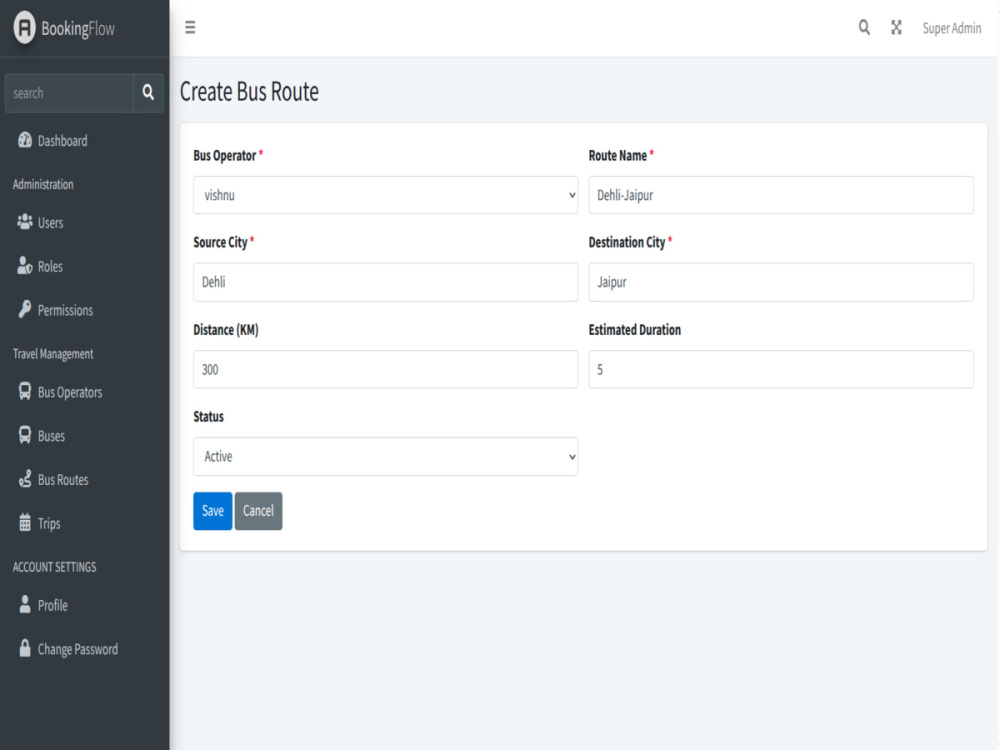Open the top navbar search icon
This screenshot has height=750, width=1000.
pos(864,27)
